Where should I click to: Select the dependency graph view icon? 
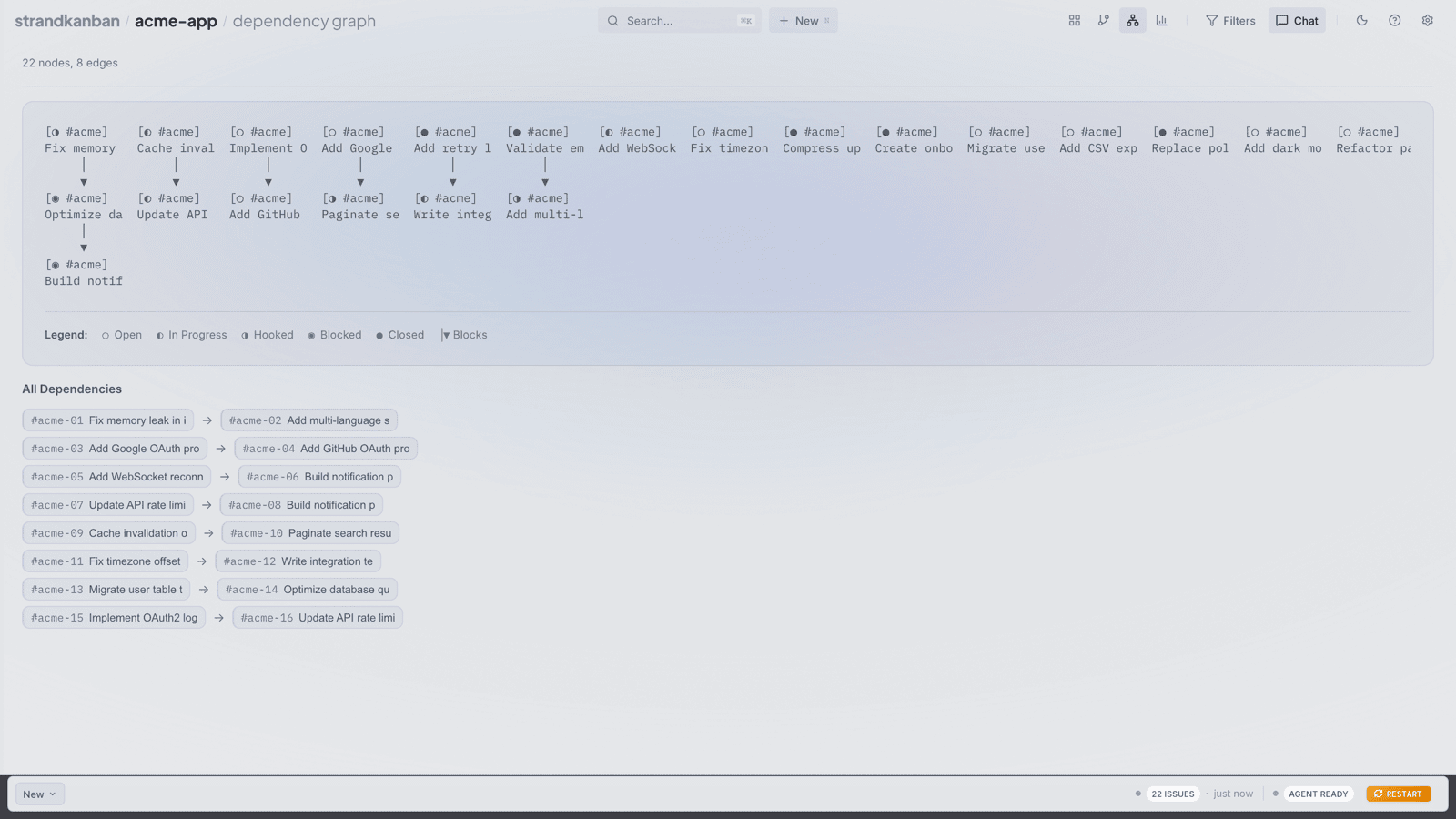(1132, 21)
